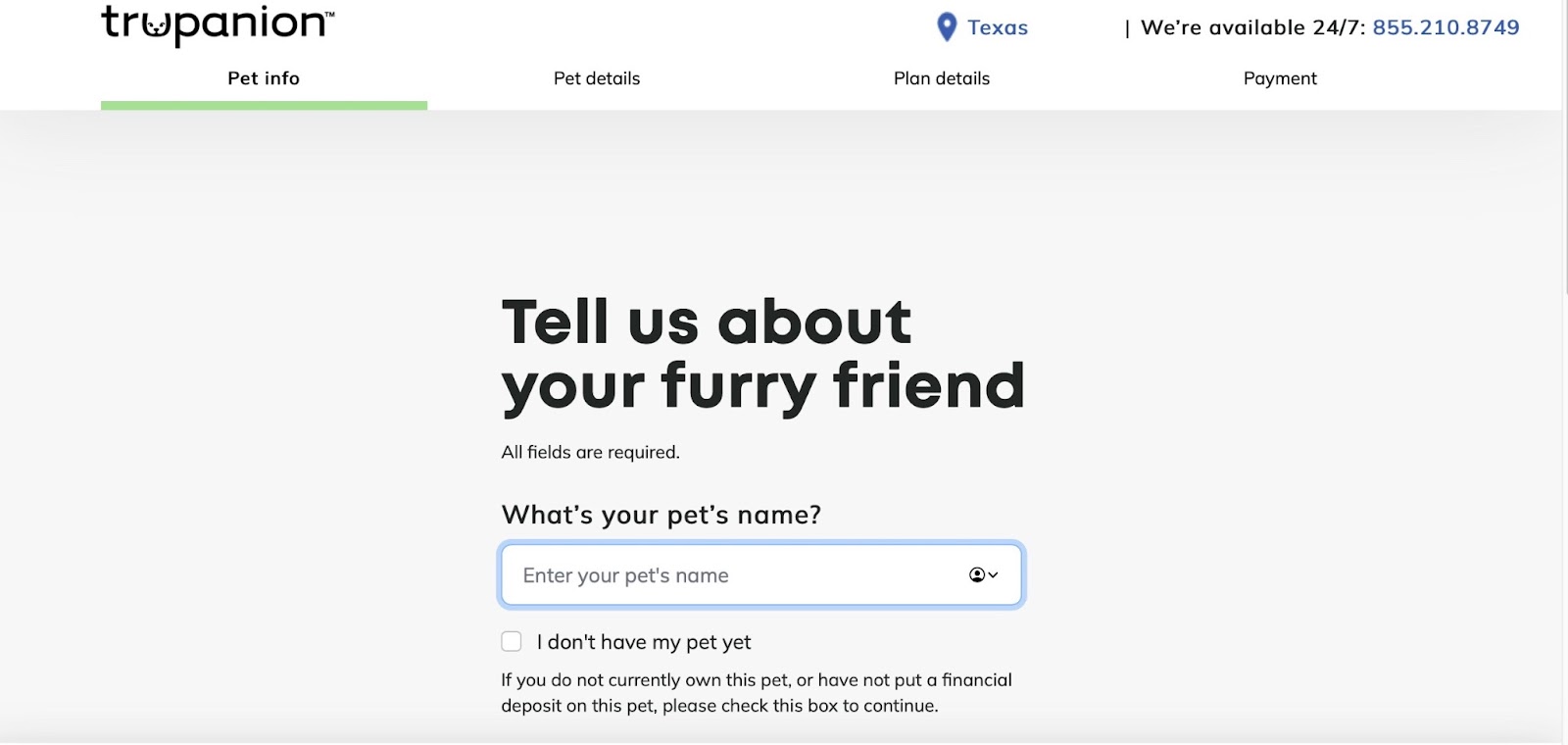Click the "I don't have my pet yet" label
This screenshot has height=745, width=1568.
(644, 643)
